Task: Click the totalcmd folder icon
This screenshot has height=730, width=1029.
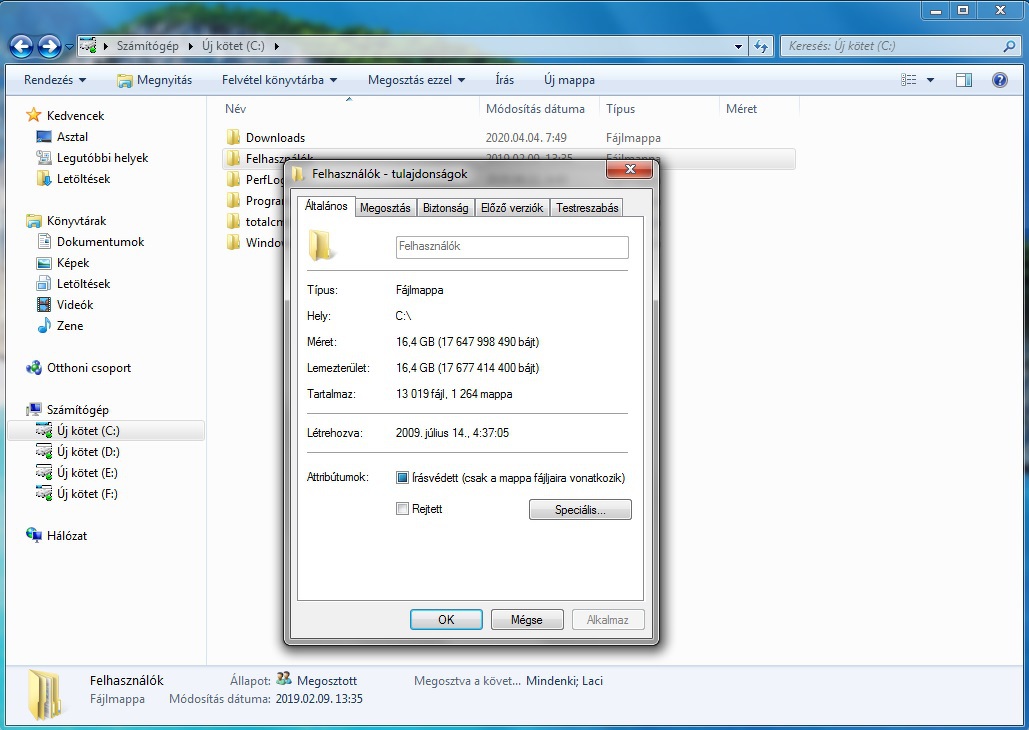Action: pyautogui.click(x=233, y=221)
